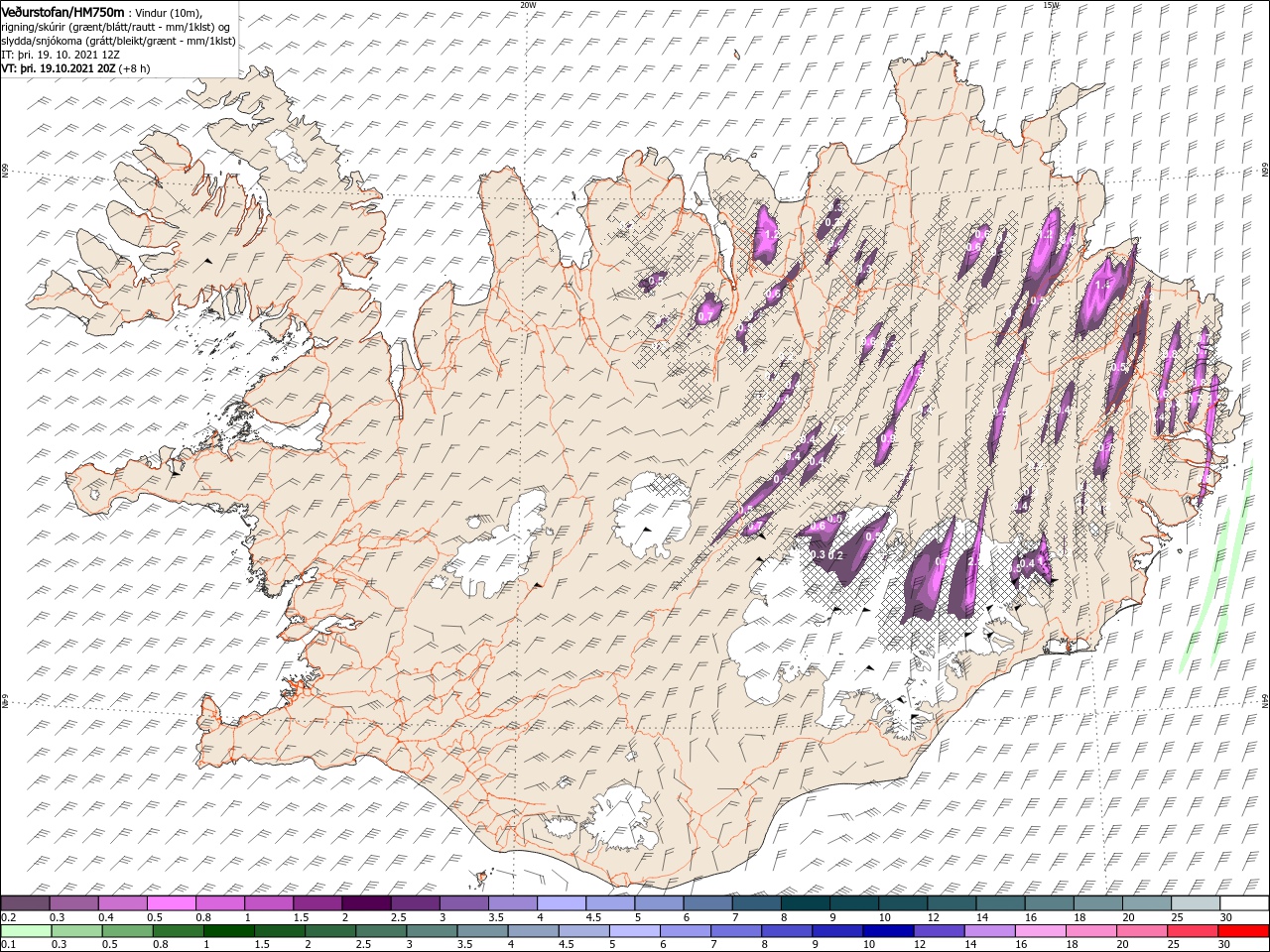
Task: Select bright red lower swatch after 30
Action: tap(1244, 931)
